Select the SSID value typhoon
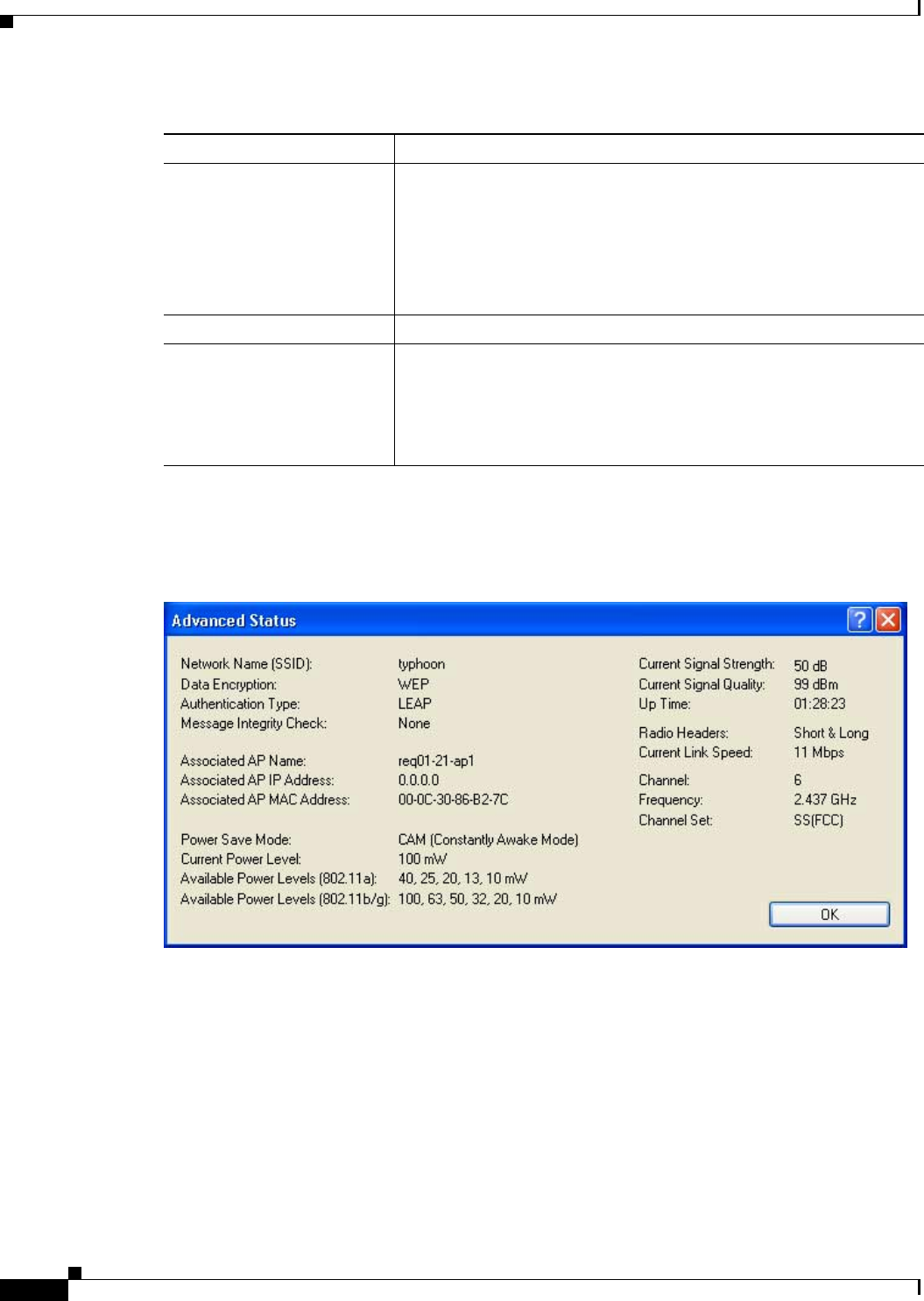This screenshot has height=1301, width=924. 421,664
